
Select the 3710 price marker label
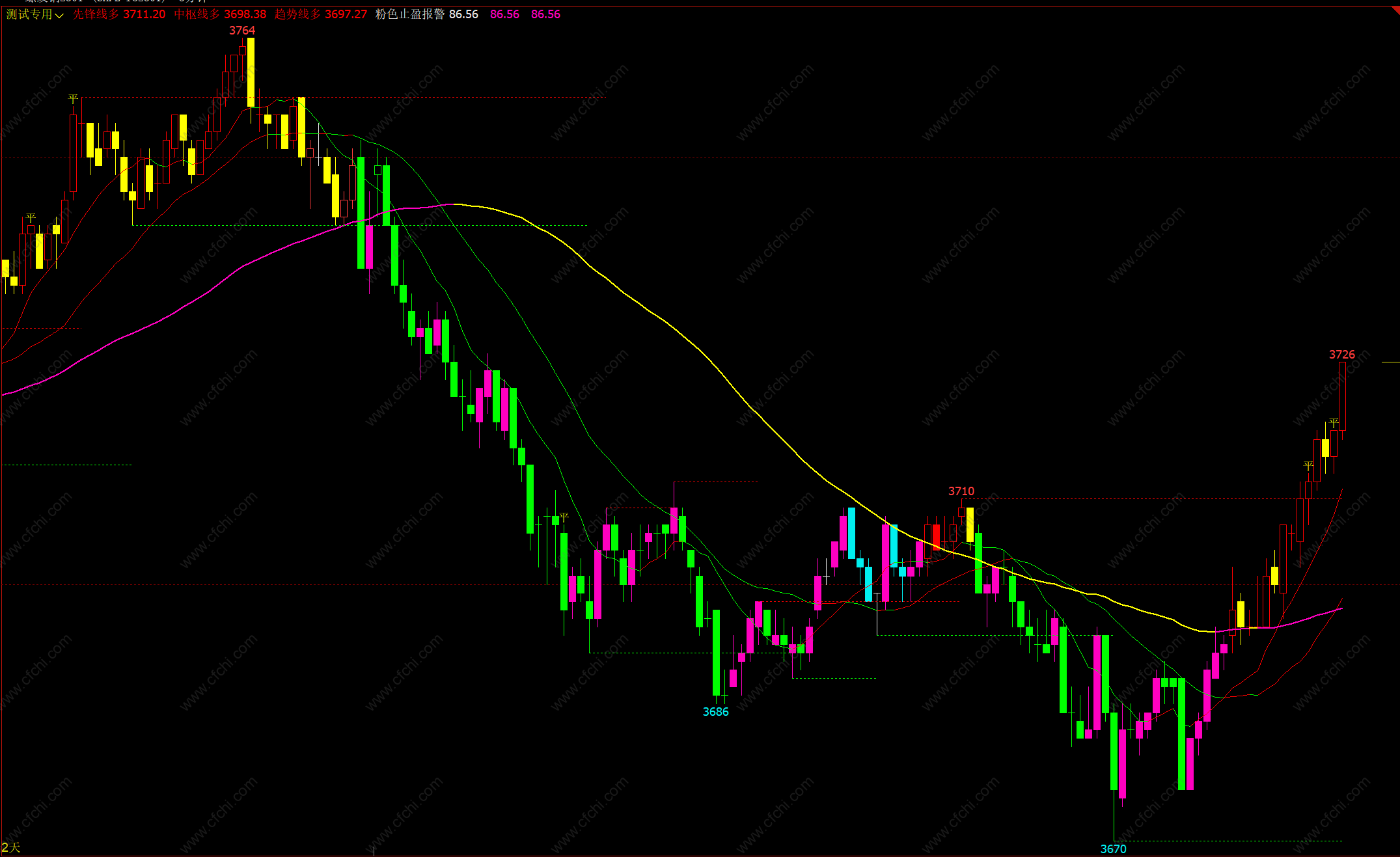click(x=961, y=491)
